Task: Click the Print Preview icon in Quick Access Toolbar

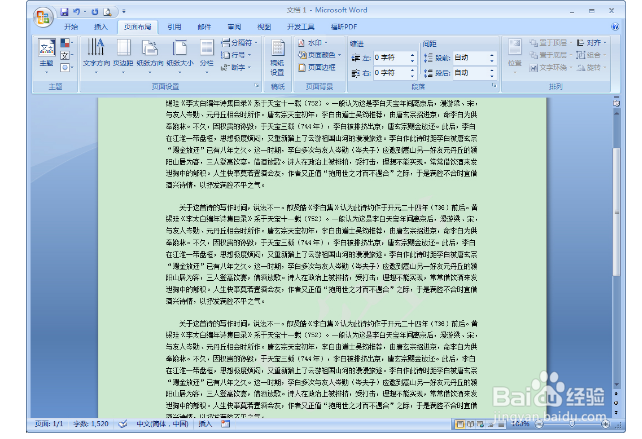Action: (107, 12)
